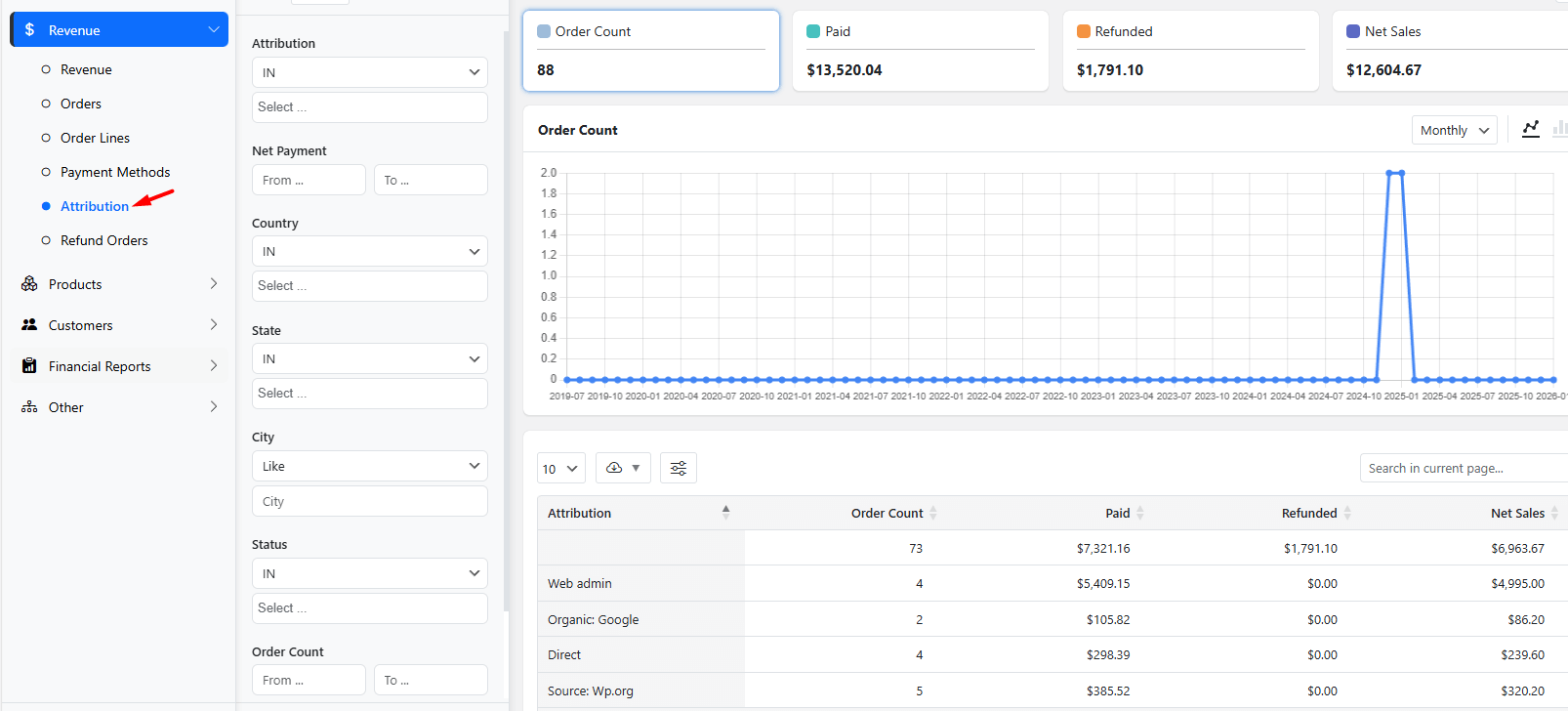1568x711 pixels.
Task: Open the Monthly interval dropdown
Action: [1454, 130]
